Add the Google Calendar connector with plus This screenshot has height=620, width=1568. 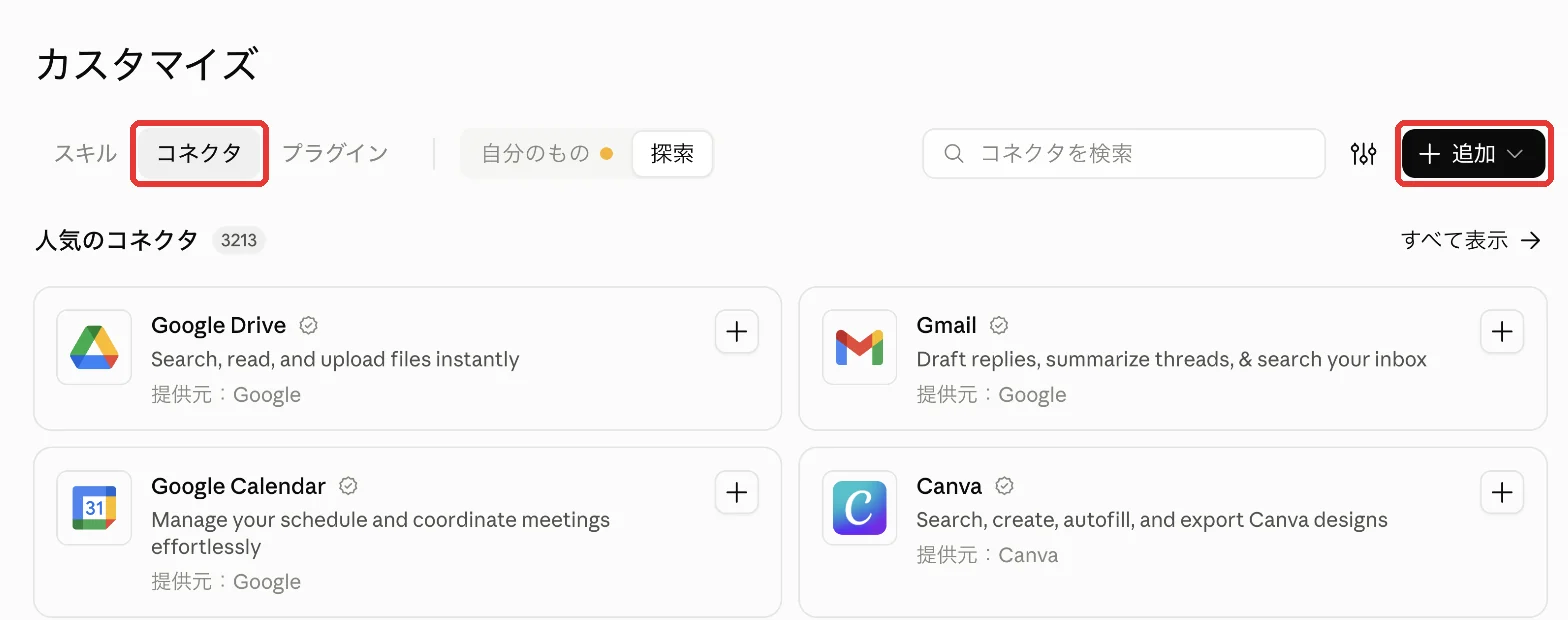(x=737, y=493)
